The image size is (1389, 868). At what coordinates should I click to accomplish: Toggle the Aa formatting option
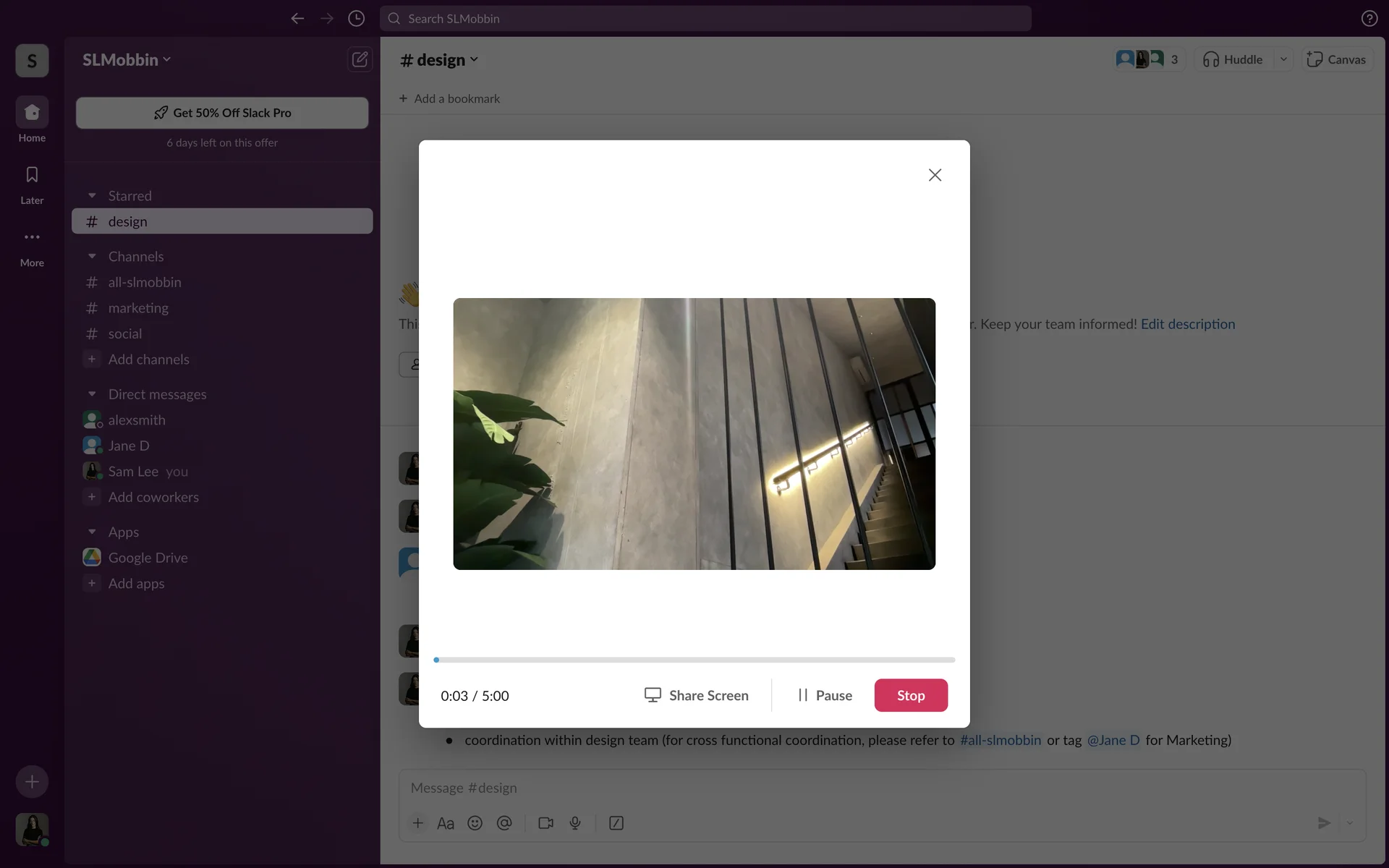click(446, 823)
